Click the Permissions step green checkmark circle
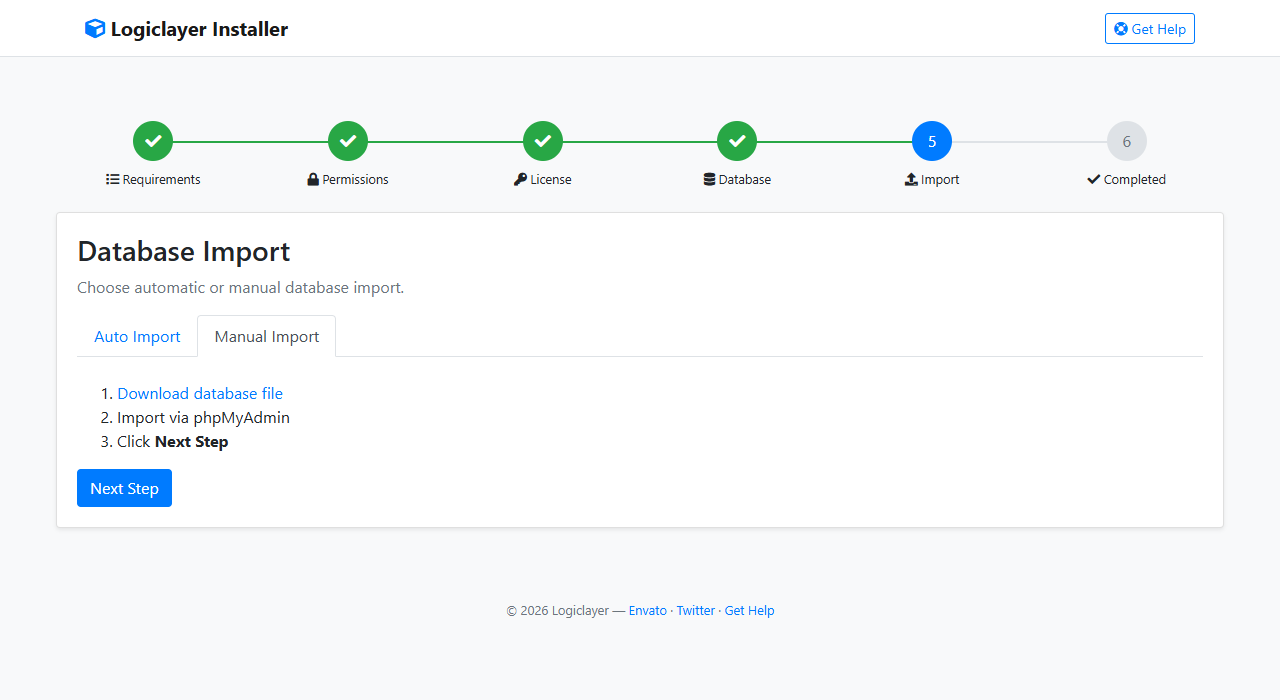The width and height of the screenshot is (1280, 700). [x=348, y=141]
